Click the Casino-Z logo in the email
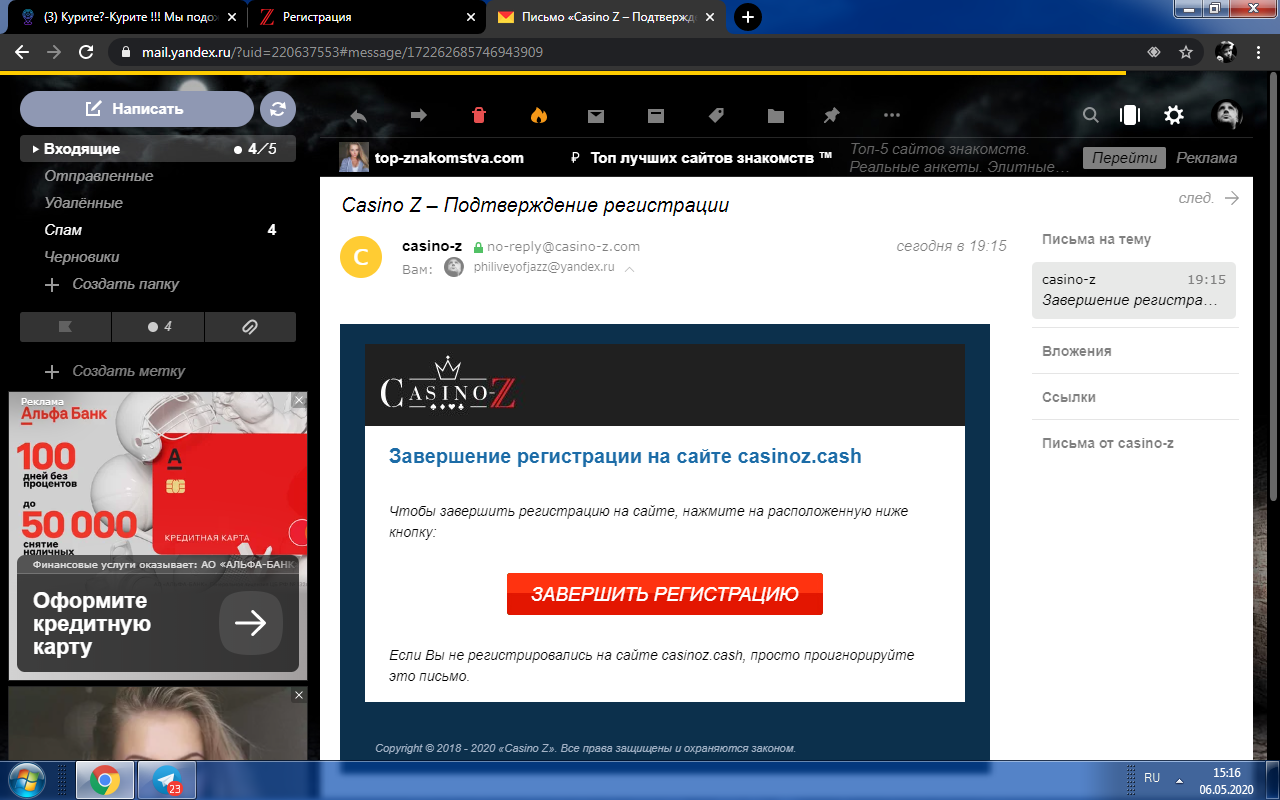 coord(448,386)
